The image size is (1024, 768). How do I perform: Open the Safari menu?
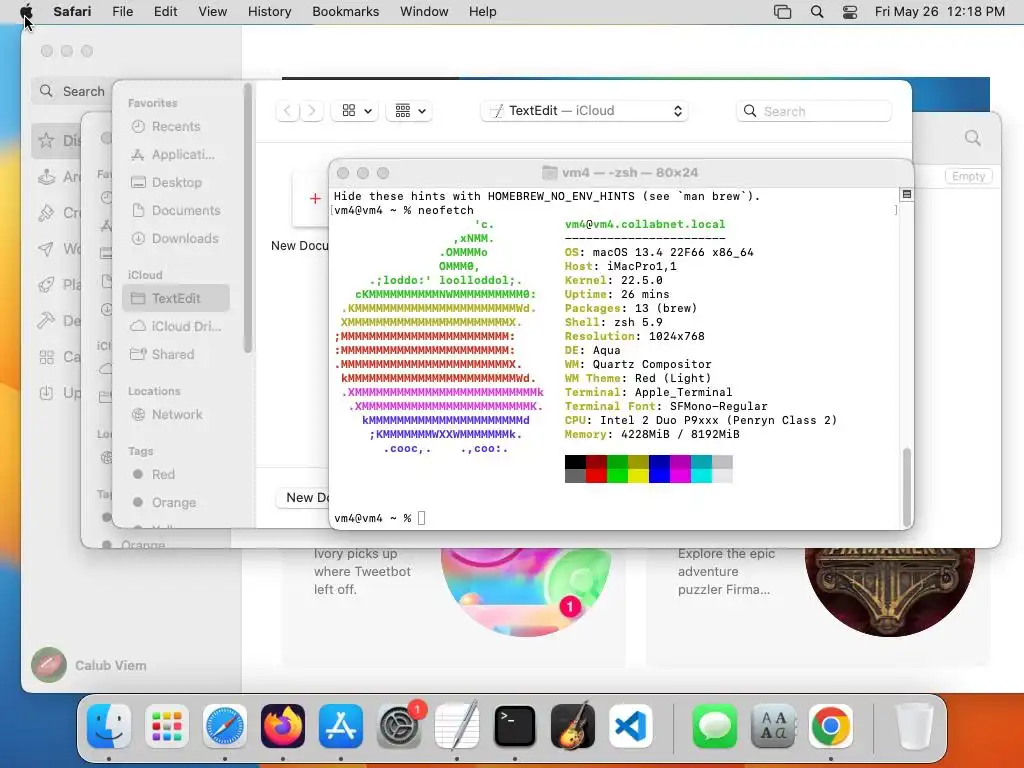pos(72,12)
